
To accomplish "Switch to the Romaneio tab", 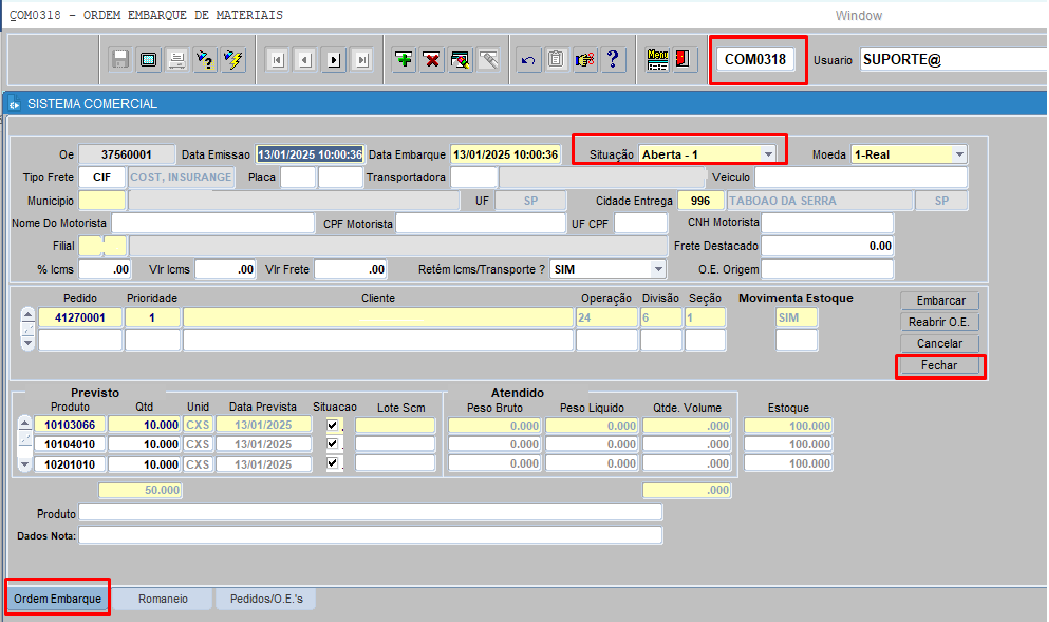I will click(163, 599).
